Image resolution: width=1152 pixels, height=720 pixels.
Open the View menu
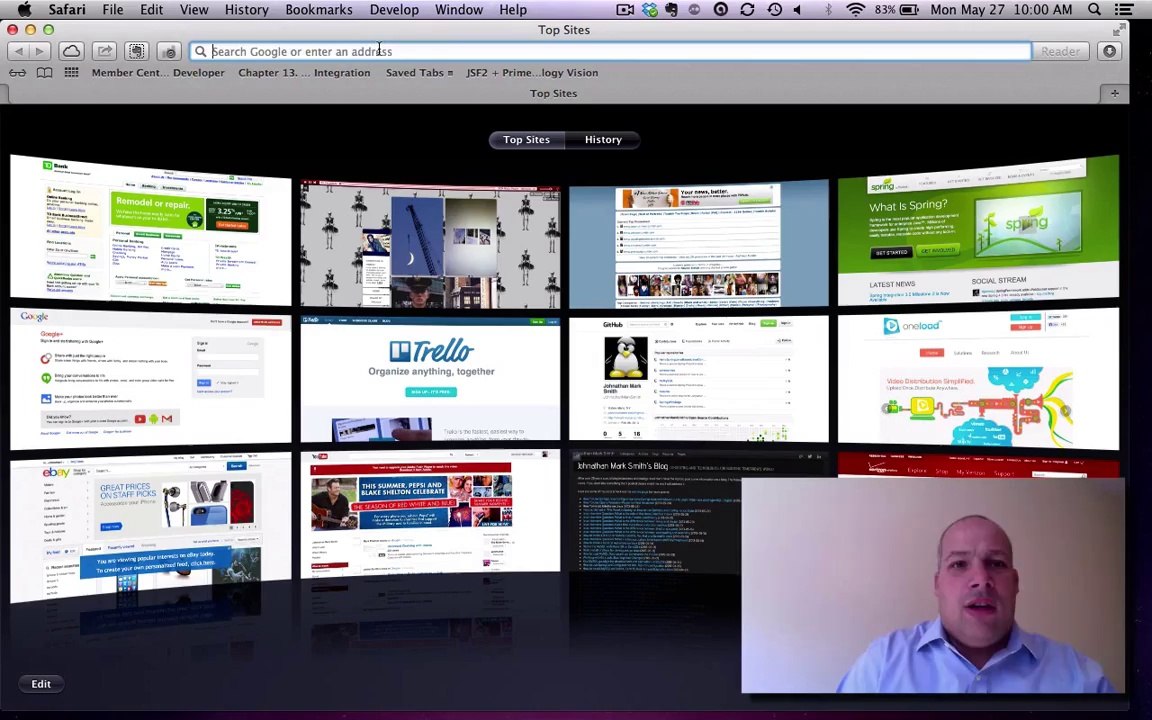pyautogui.click(x=194, y=10)
